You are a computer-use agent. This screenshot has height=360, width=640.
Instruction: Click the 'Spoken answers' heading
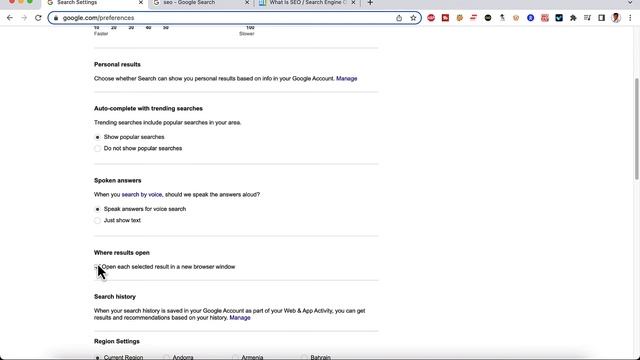point(118,180)
